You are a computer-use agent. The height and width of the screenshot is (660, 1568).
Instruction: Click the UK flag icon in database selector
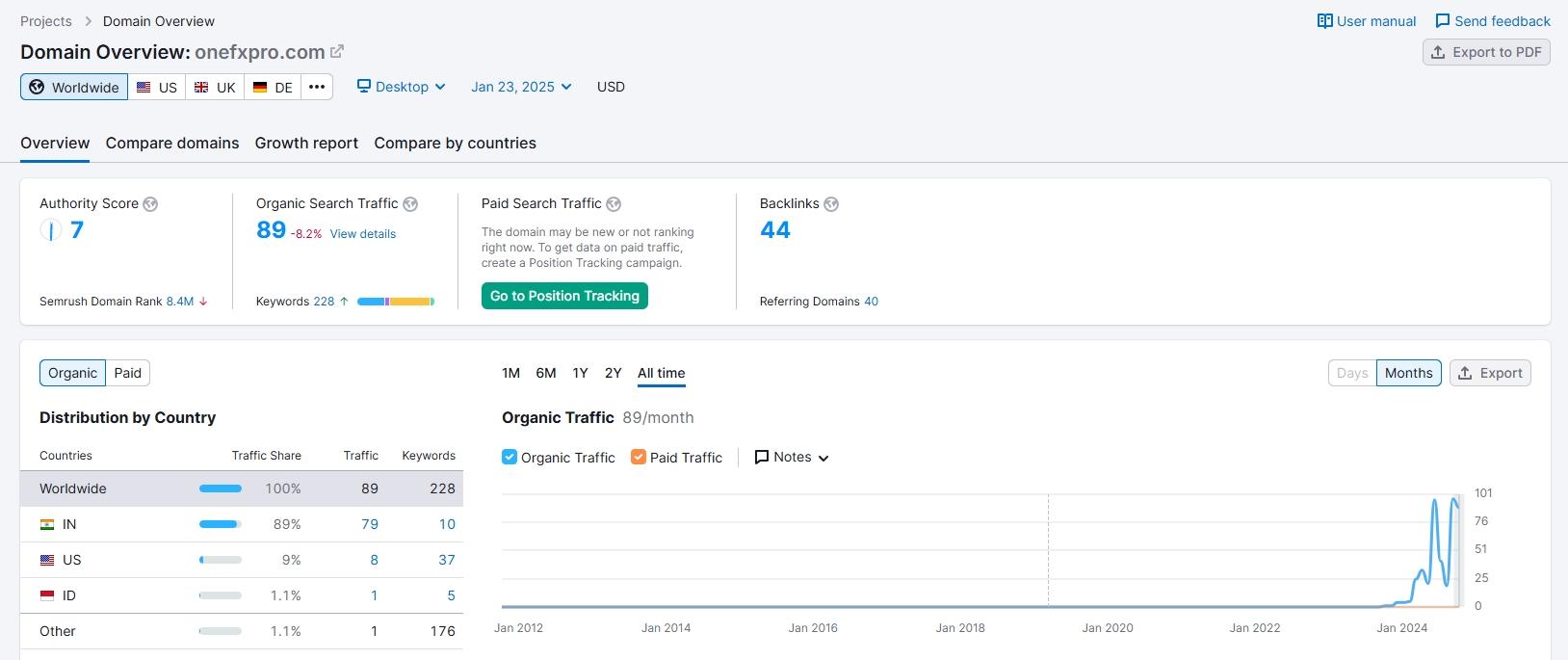(x=201, y=87)
